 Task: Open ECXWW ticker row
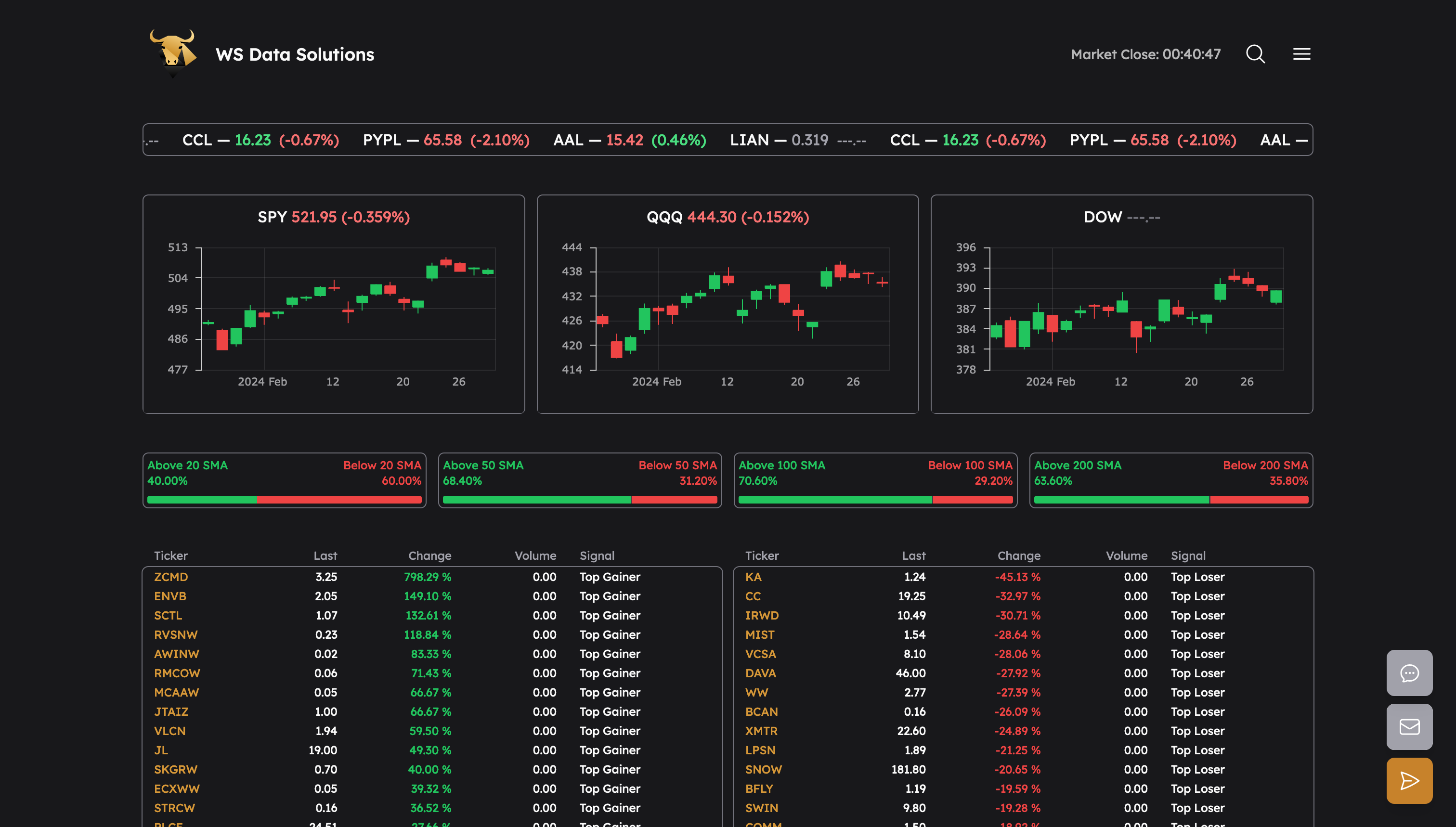(x=432, y=789)
